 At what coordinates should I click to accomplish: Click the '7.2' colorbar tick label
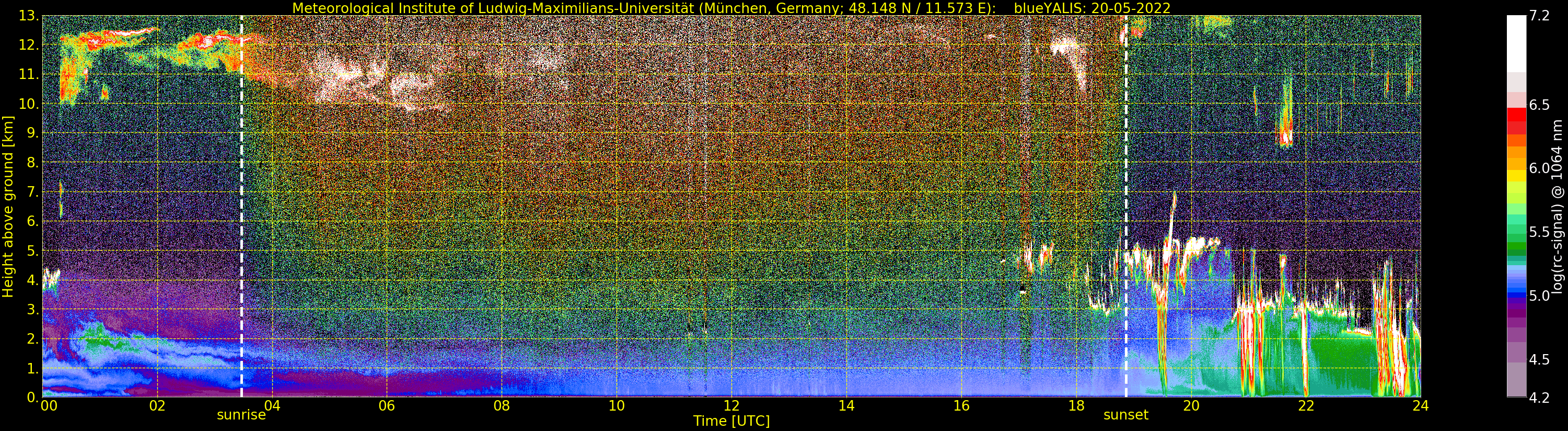click(x=1539, y=16)
